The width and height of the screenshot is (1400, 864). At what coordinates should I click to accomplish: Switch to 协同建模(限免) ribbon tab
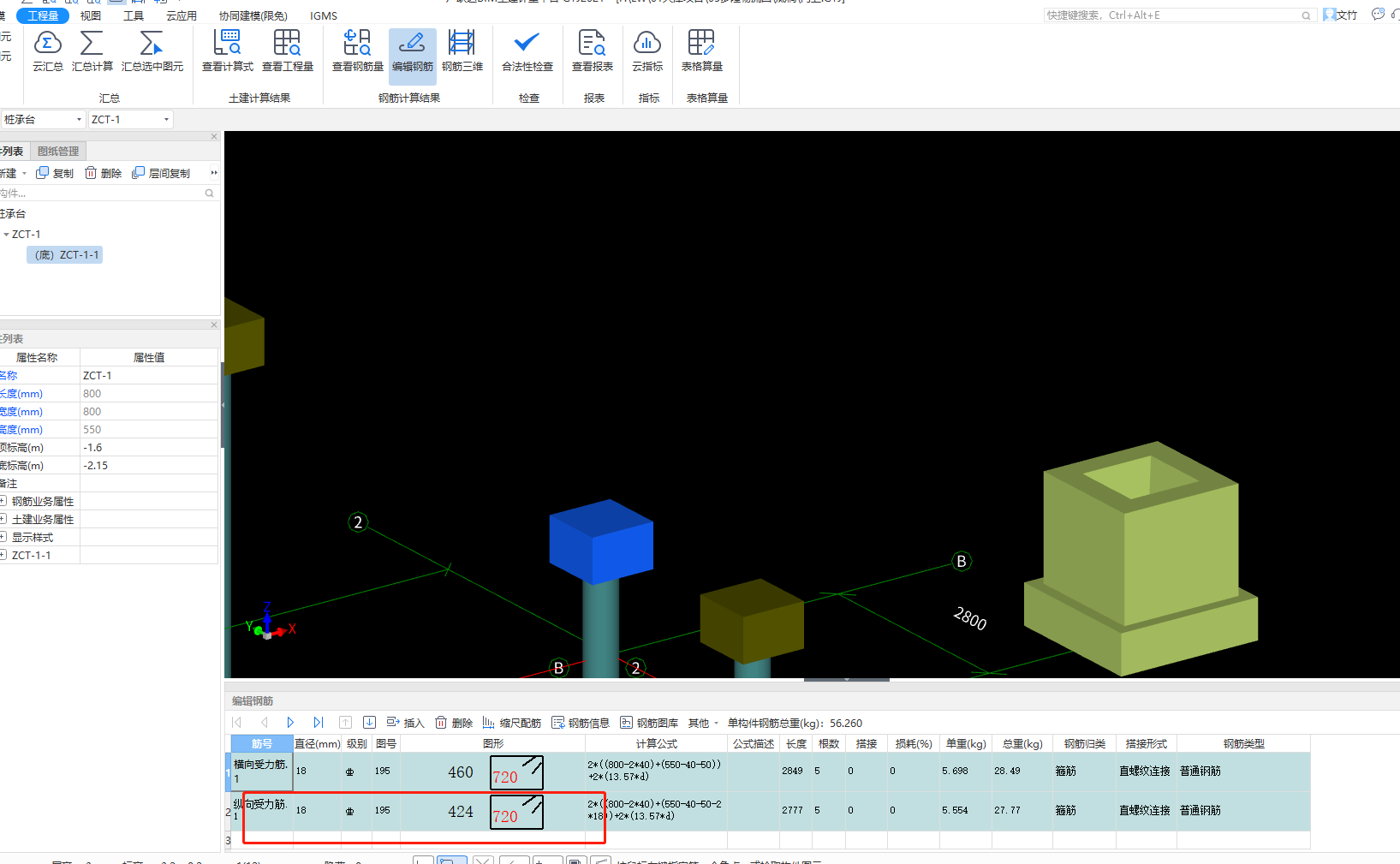point(253,15)
